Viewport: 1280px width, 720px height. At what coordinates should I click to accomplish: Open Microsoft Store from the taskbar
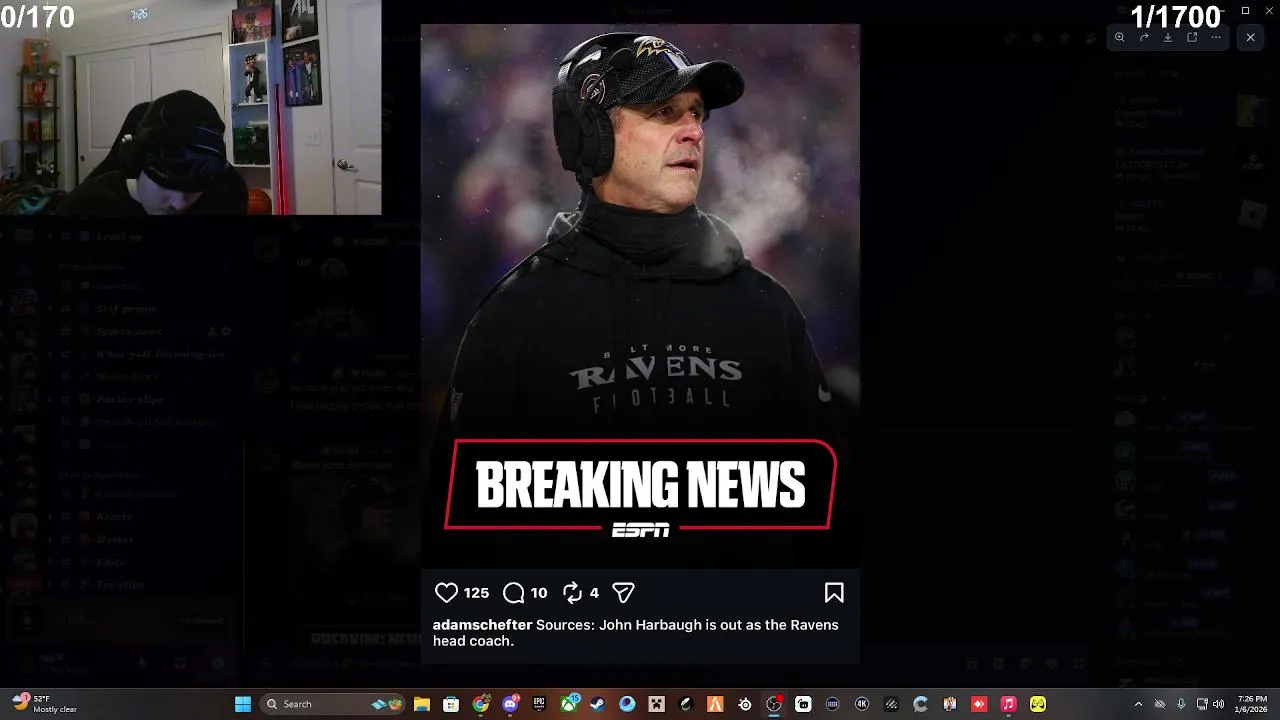click(x=451, y=704)
